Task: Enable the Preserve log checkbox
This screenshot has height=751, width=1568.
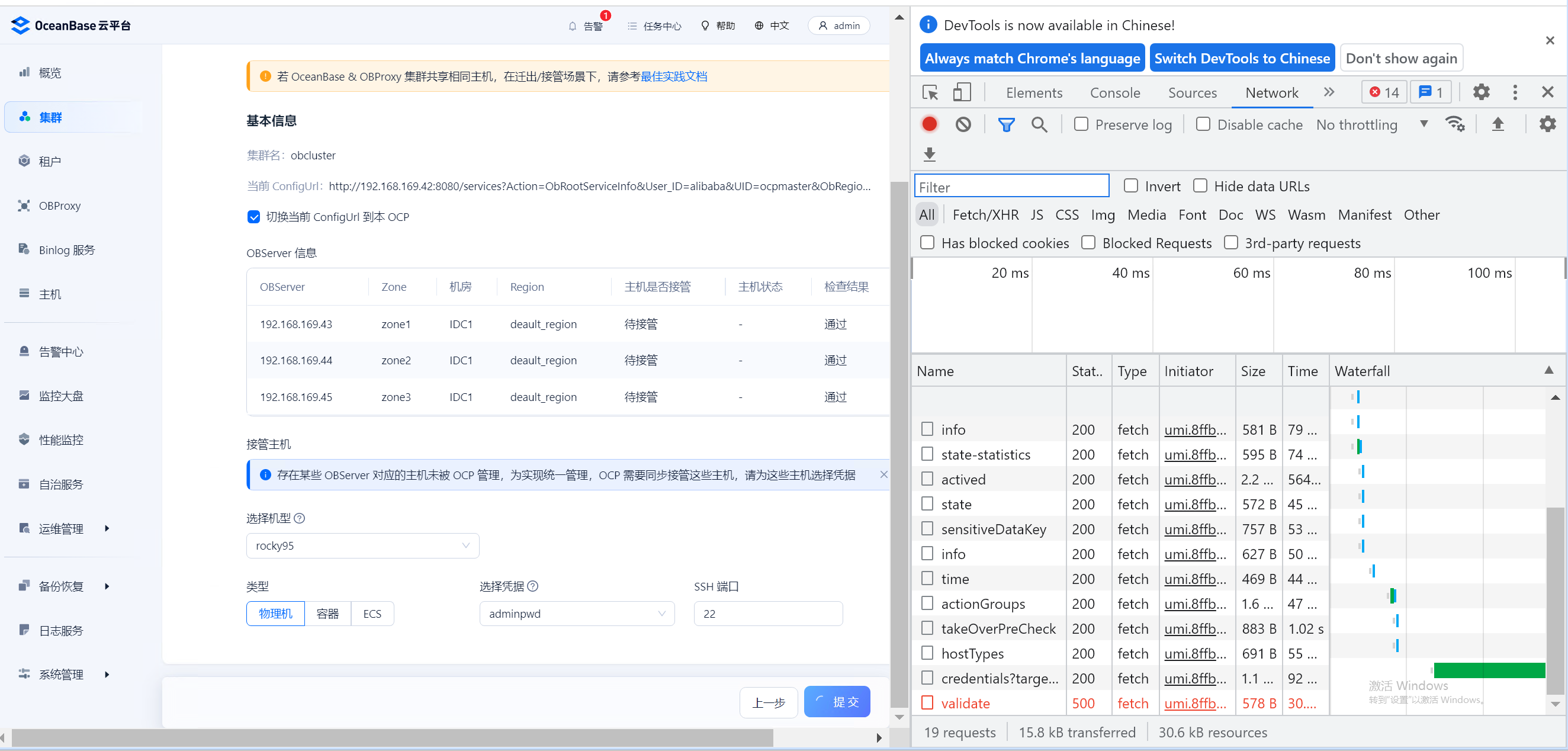Action: [x=1081, y=124]
